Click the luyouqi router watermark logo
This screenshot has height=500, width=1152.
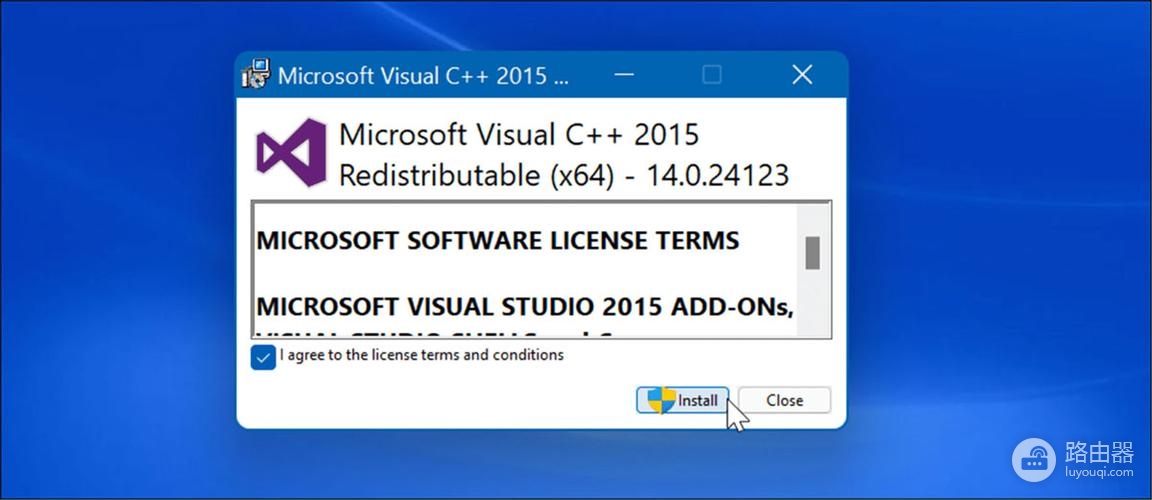click(1033, 459)
